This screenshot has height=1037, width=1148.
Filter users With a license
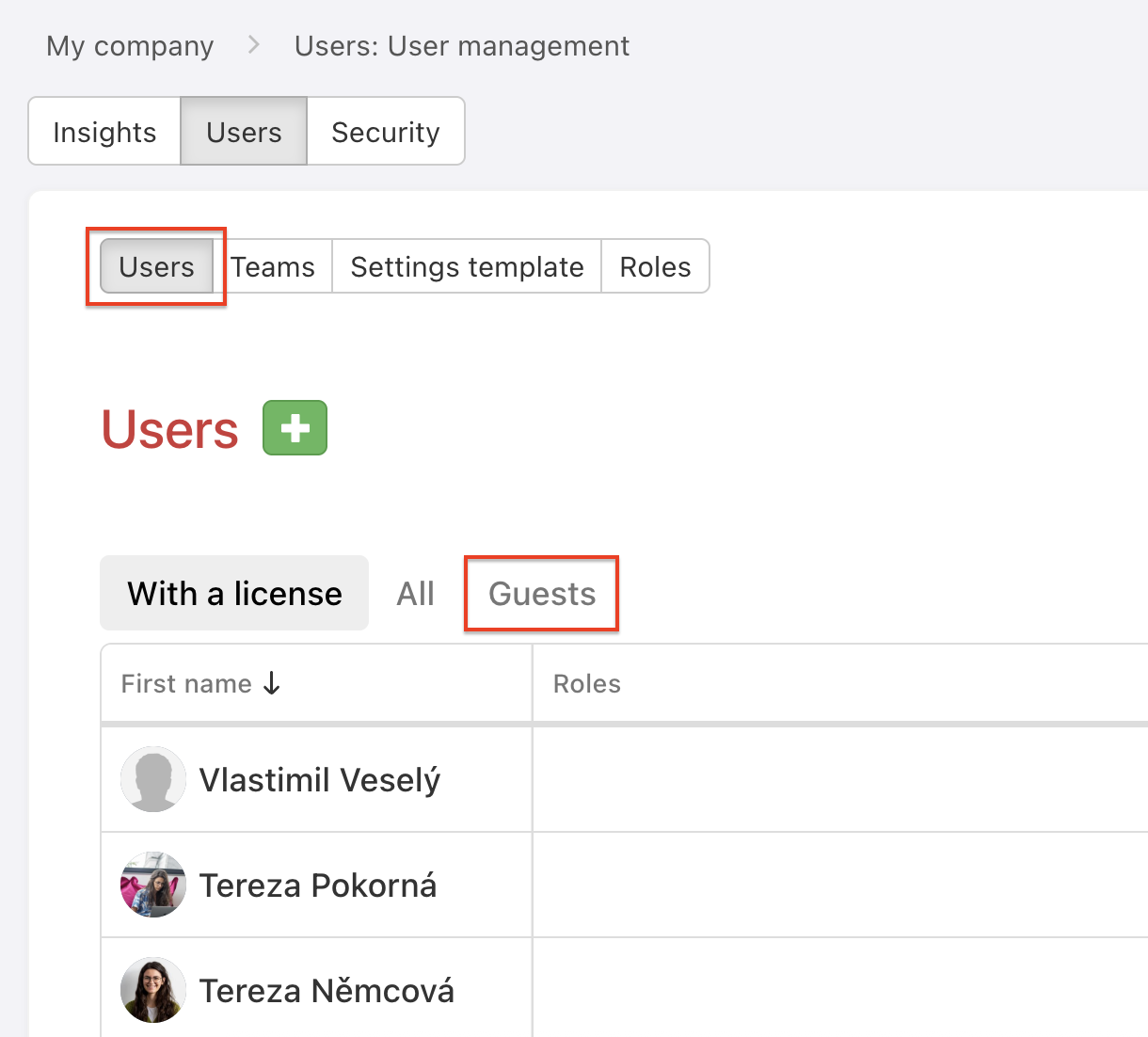pyautogui.click(x=234, y=593)
